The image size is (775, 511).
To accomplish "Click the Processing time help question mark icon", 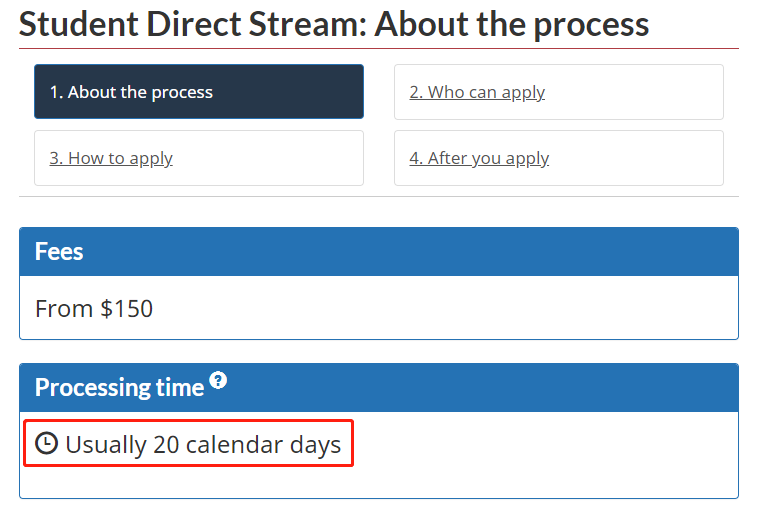I will point(218,381).
